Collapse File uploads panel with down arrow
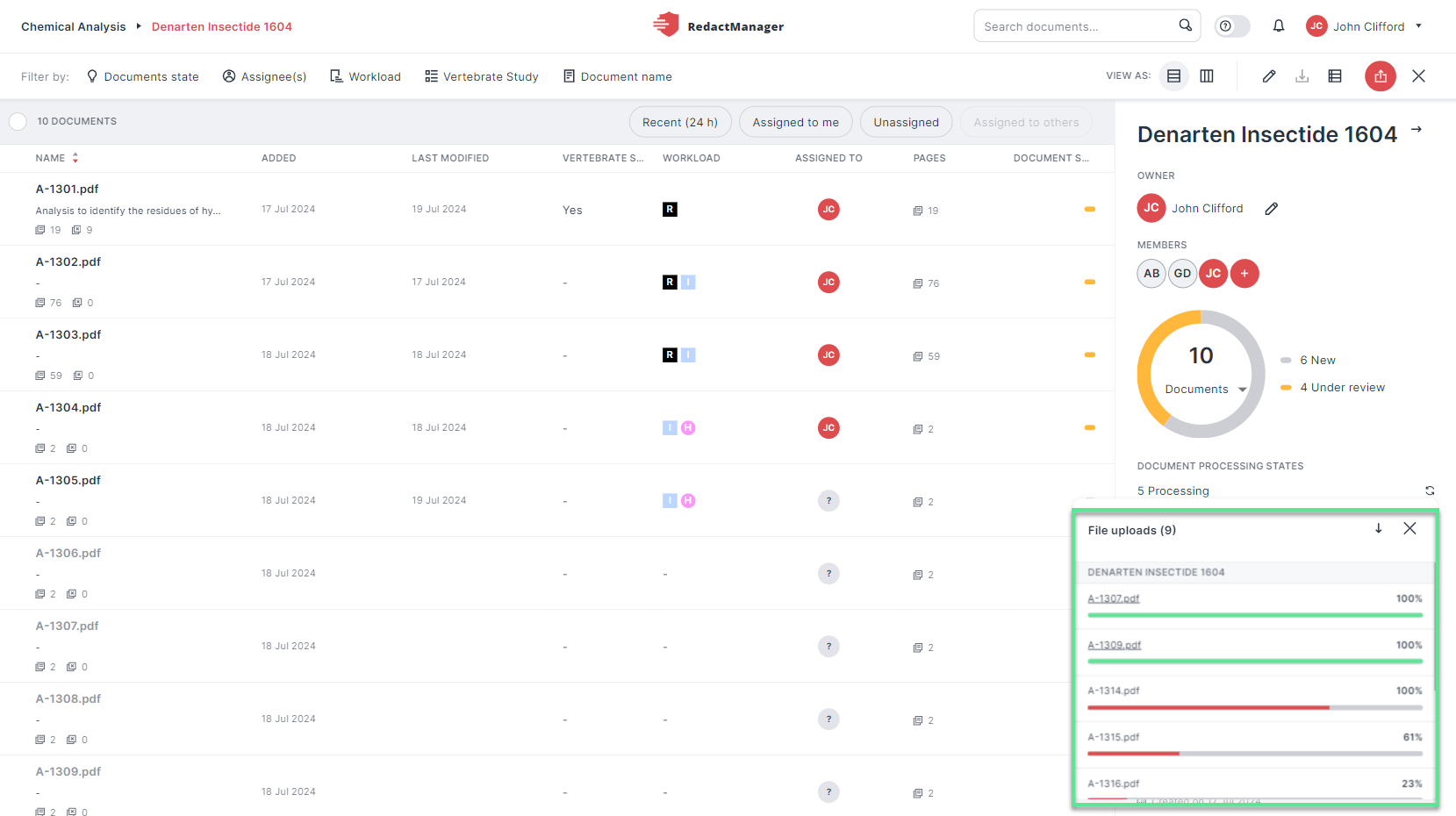The width and height of the screenshot is (1456, 816). 1379,528
